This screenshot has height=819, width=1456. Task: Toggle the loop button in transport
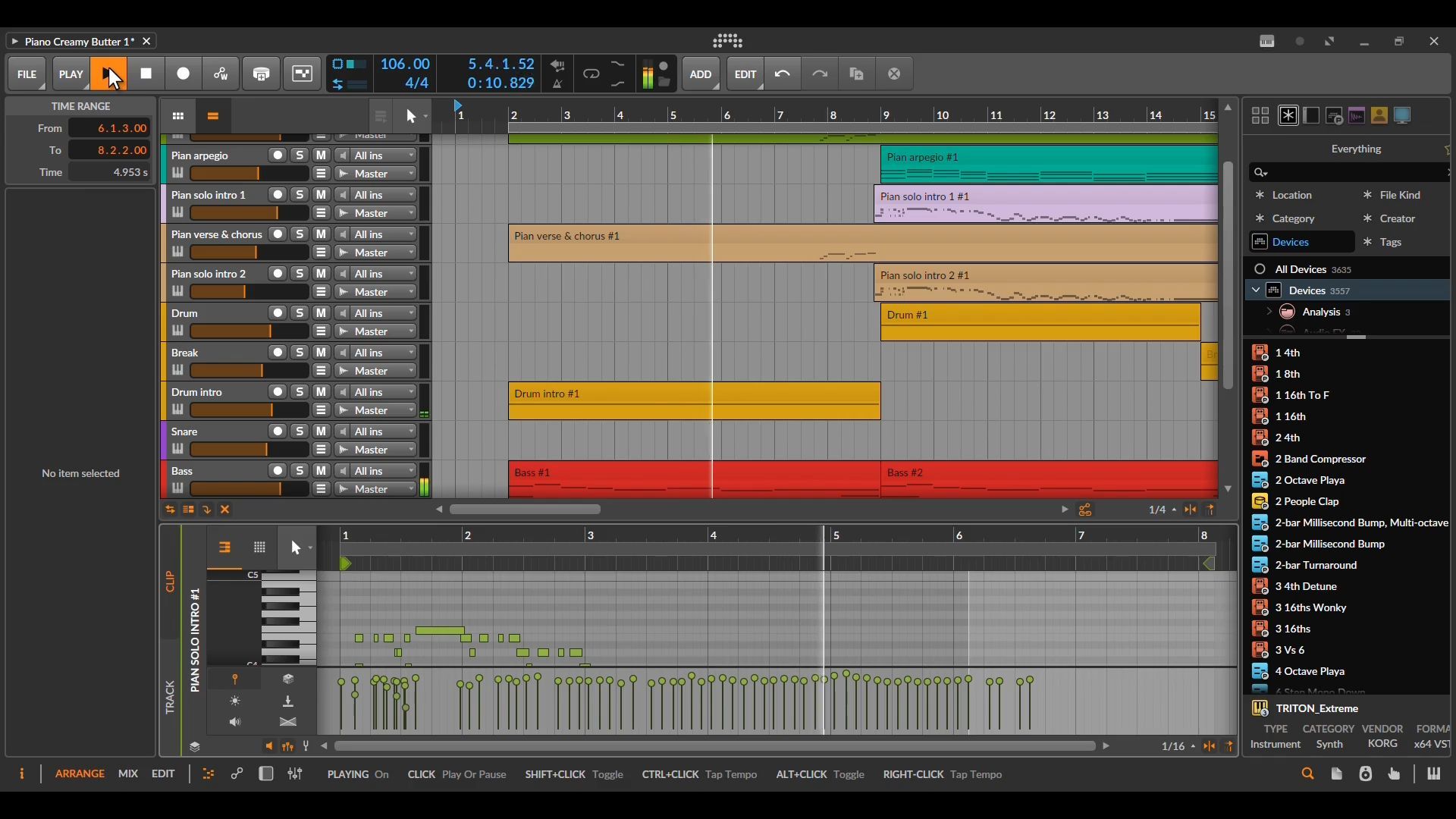pyautogui.click(x=591, y=74)
